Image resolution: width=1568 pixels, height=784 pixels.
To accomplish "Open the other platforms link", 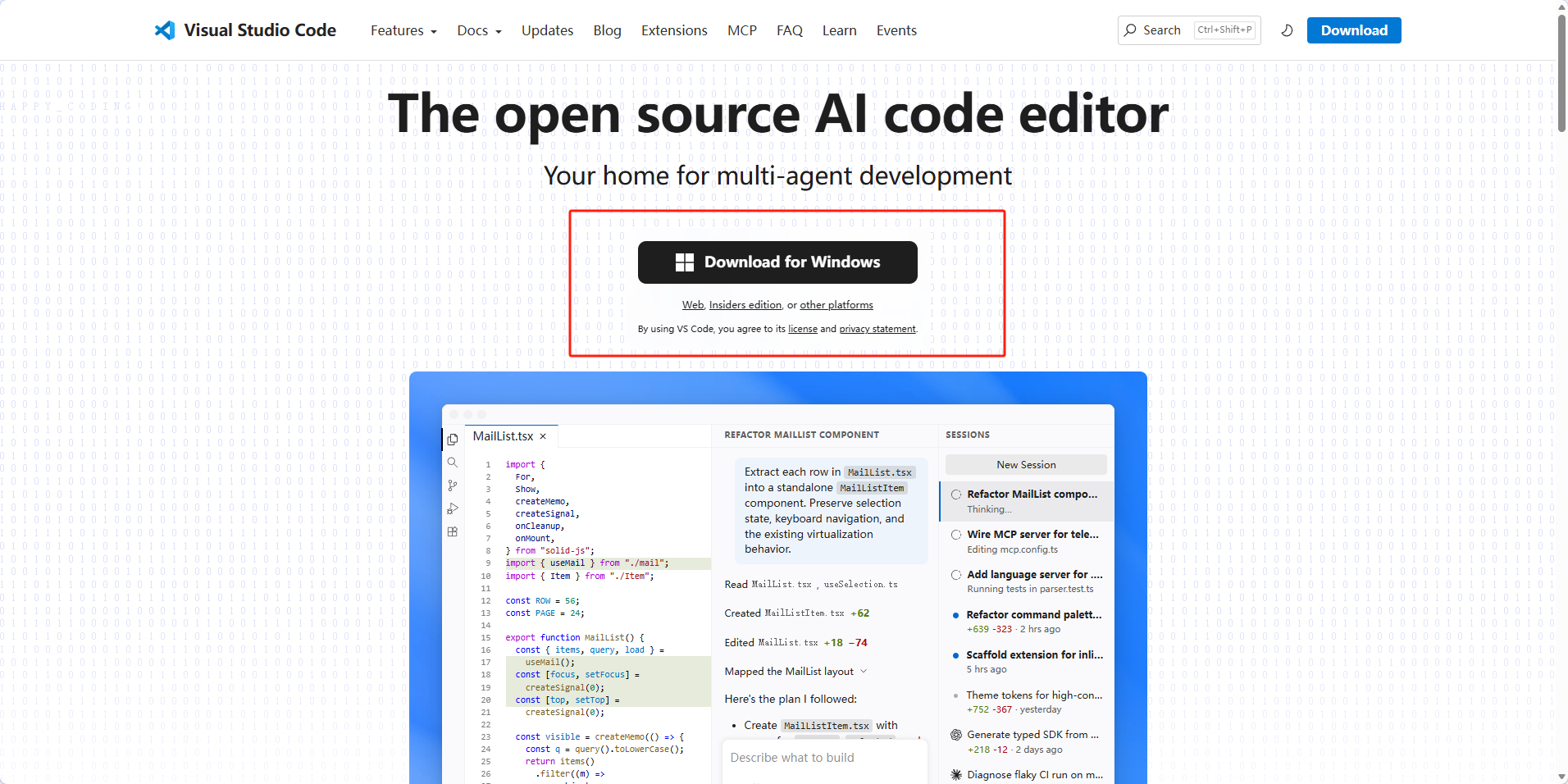I will coord(836,305).
